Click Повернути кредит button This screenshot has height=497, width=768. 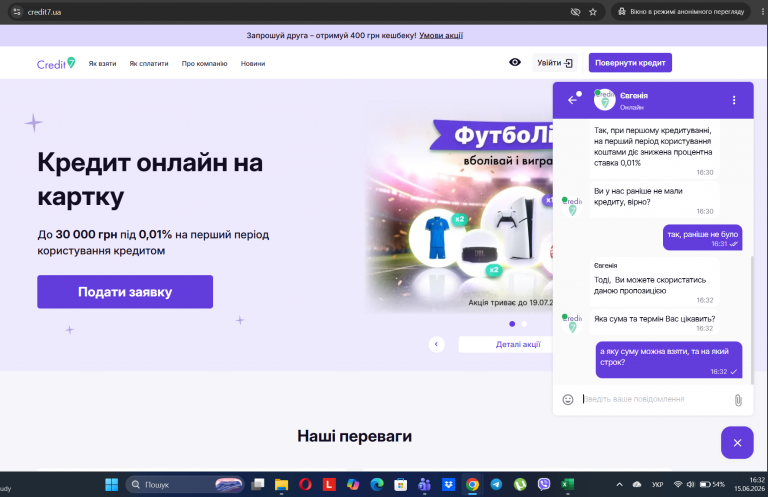pos(630,63)
